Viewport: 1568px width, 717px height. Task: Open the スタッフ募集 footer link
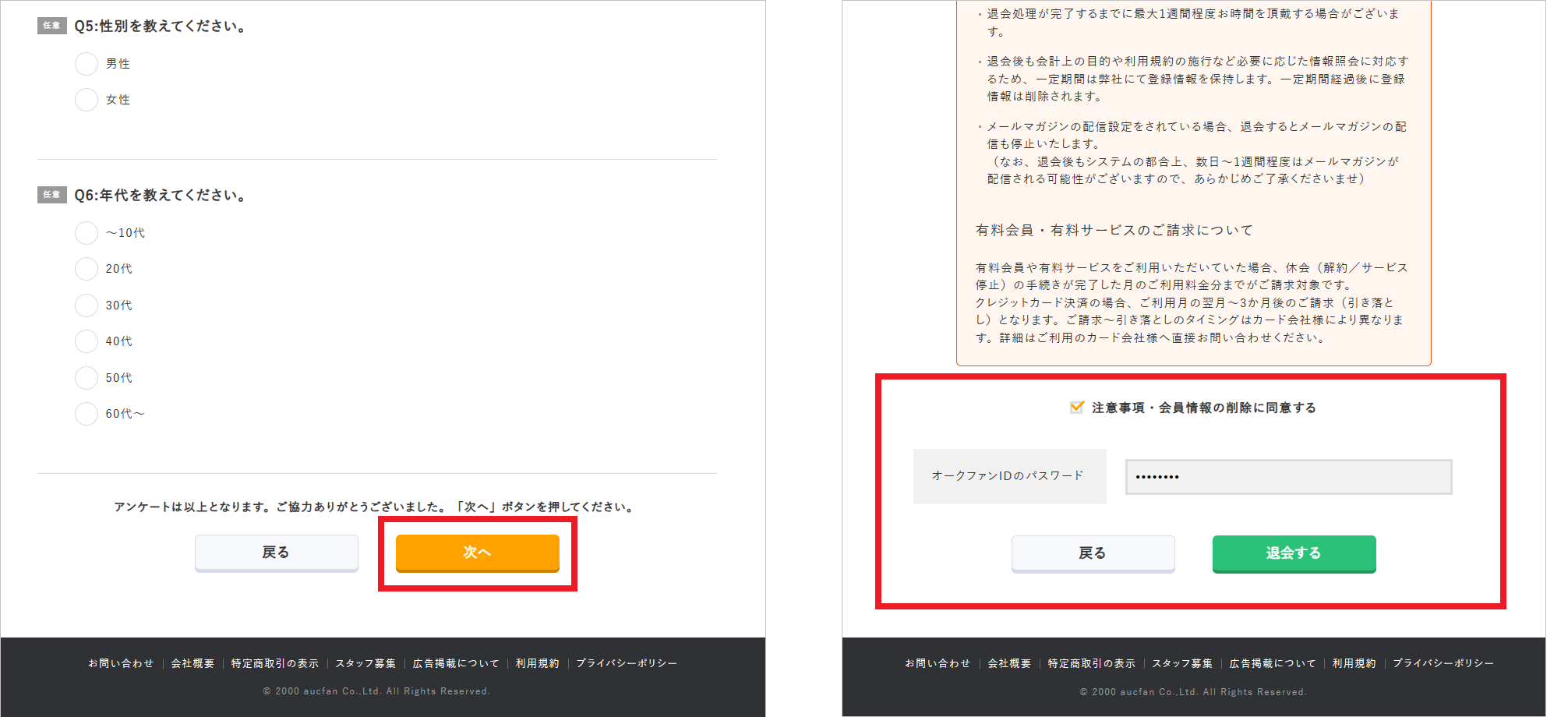click(367, 663)
